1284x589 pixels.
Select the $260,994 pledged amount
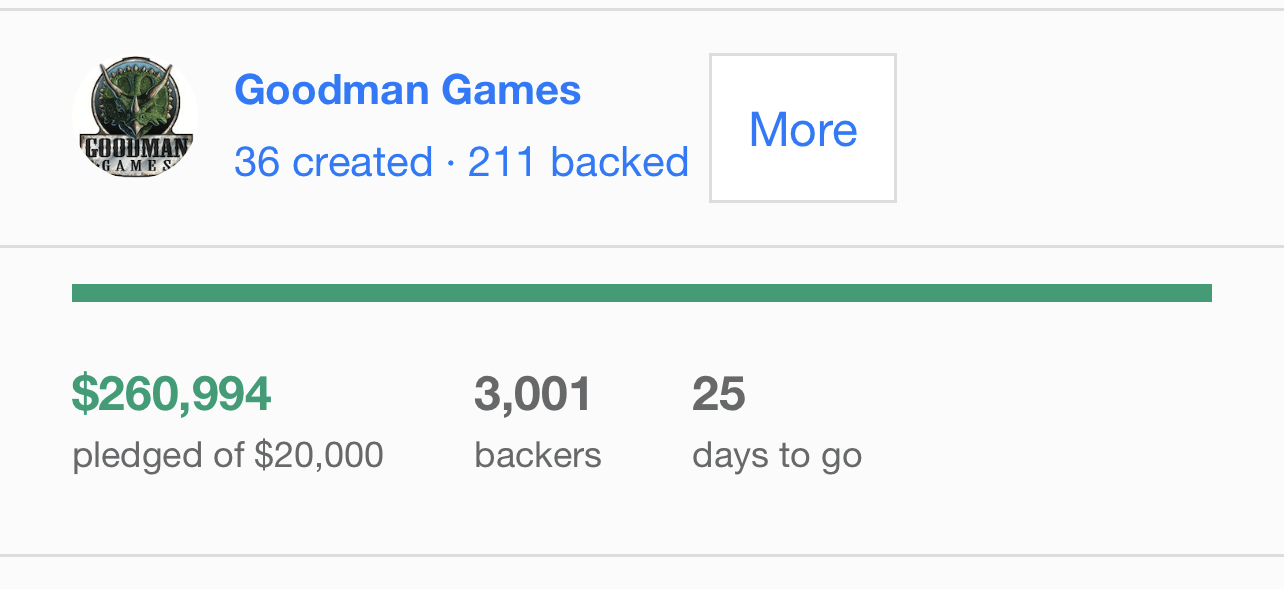(171, 394)
